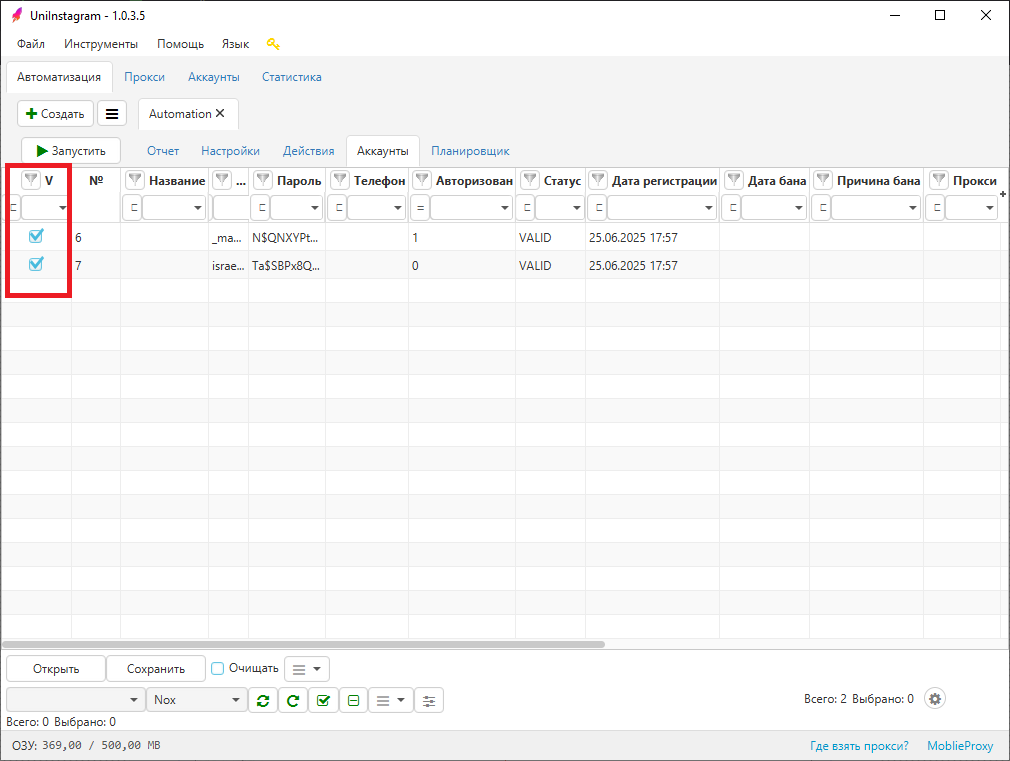Open the sliders settings icon in bottom toolbar
This screenshot has height=761, width=1010.
[x=429, y=700]
